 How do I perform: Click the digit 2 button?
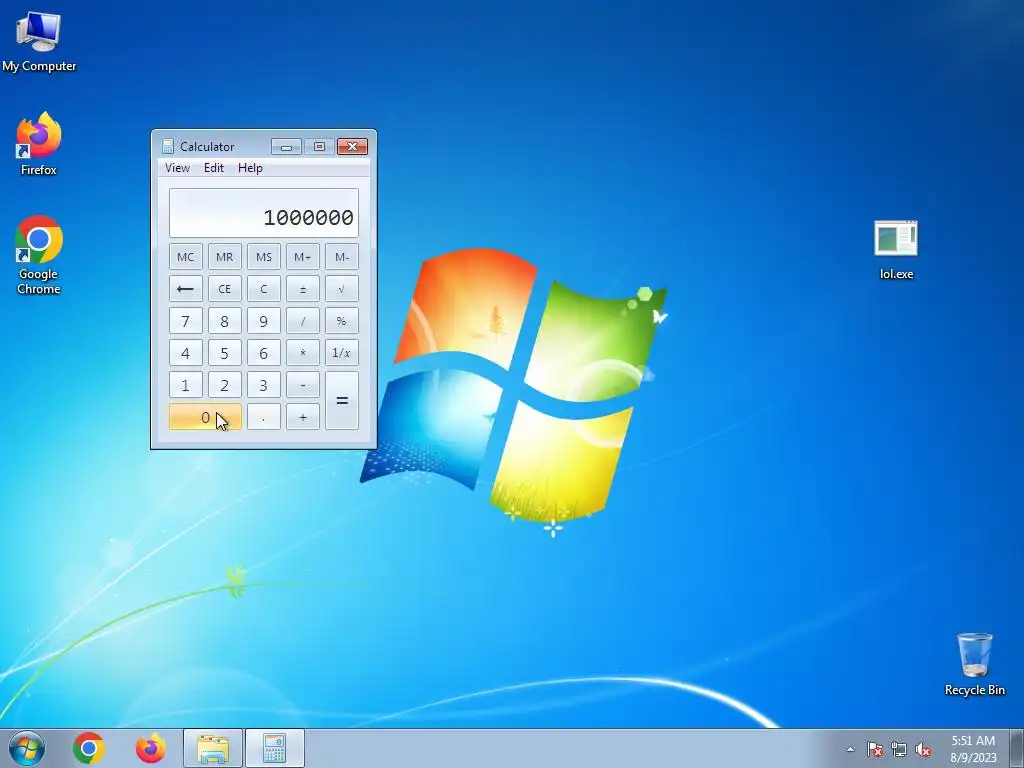click(x=225, y=385)
